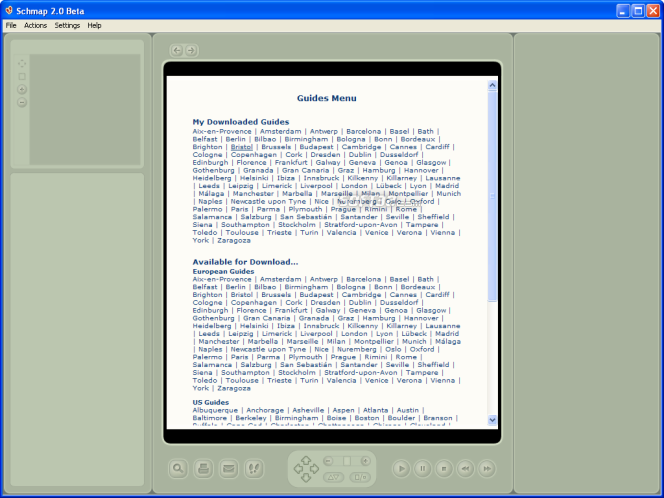Click the scrollbar up arrow in guides page

pyautogui.click(x=492, y=85)
